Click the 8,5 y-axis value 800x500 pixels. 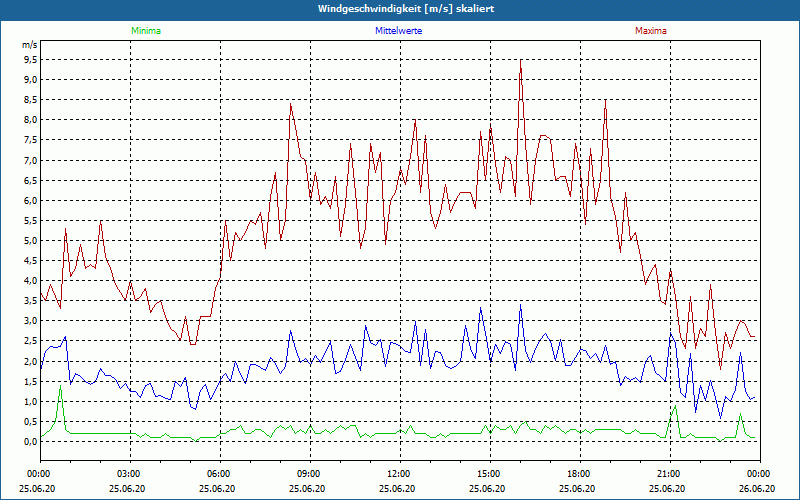click(x=31, y=100)
